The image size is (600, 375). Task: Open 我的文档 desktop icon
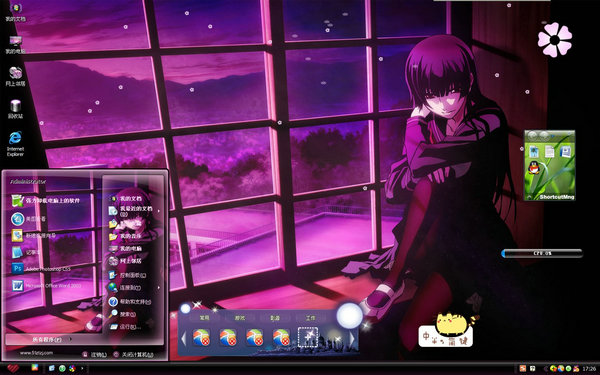(16, 12)
